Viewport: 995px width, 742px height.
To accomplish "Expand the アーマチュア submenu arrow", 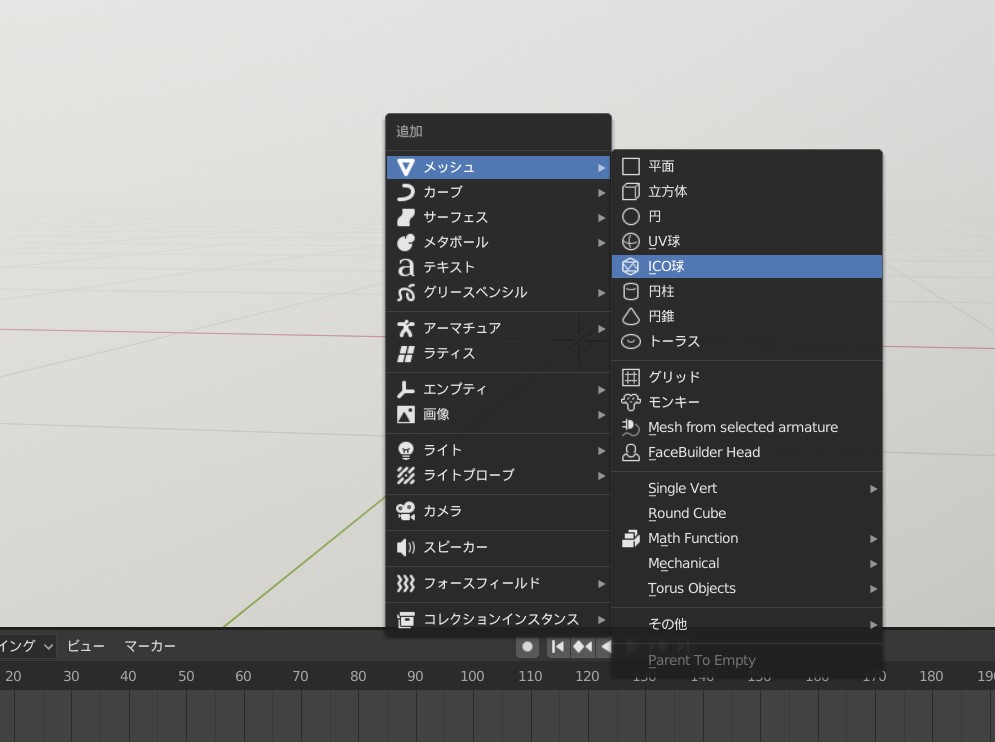I will (x=601, y=328).
